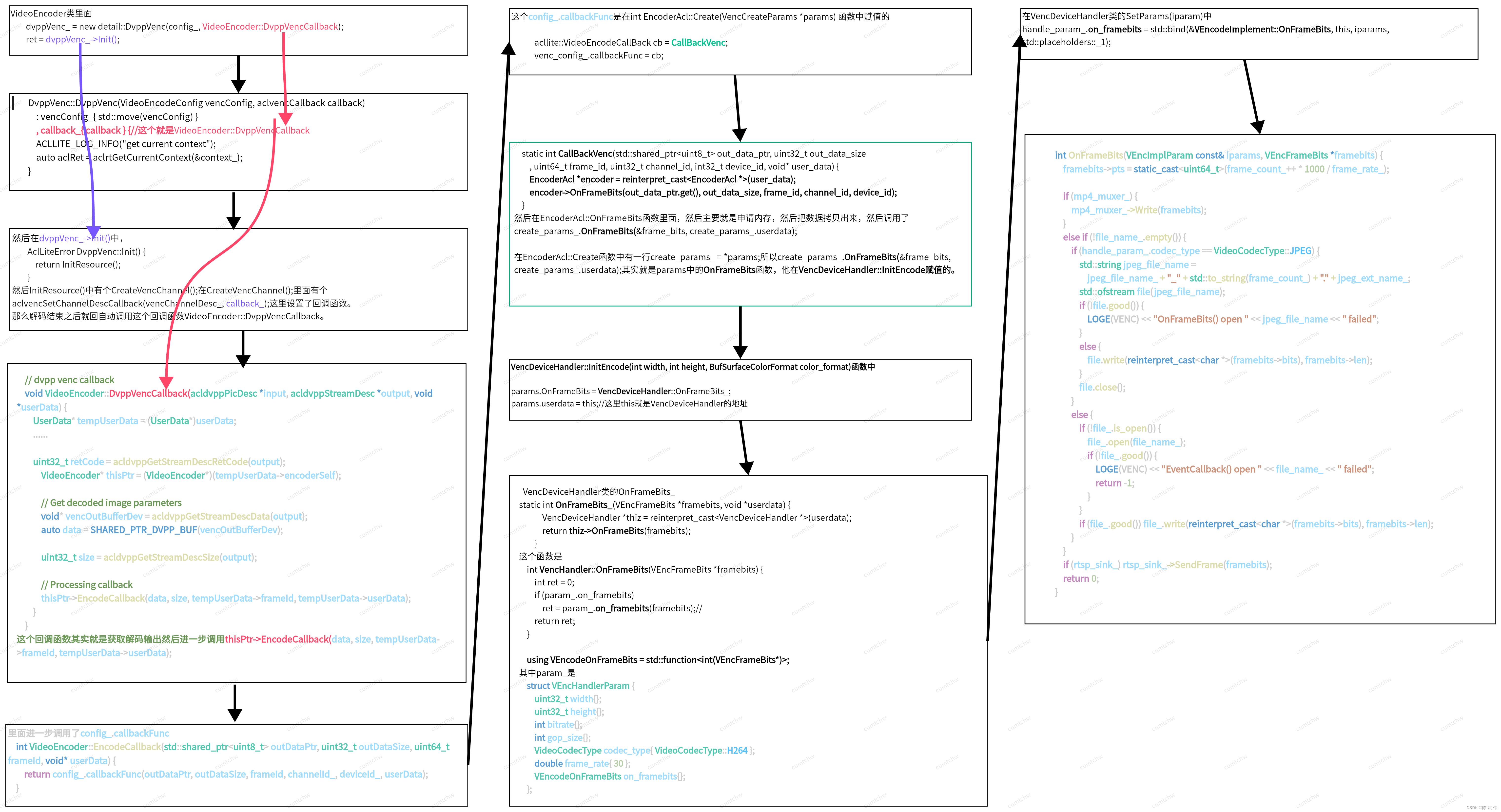Click the green CallBackVenc text after 'cb ='
The image size is (1501, 812).
tap(698, 42)
